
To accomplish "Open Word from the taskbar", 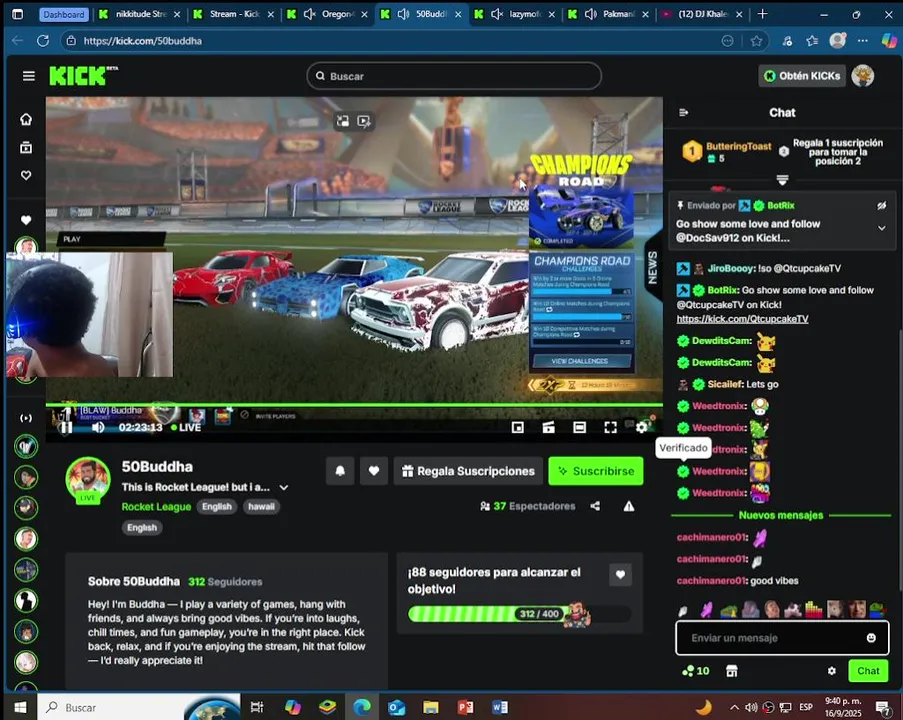I will [x=500, y=707].
